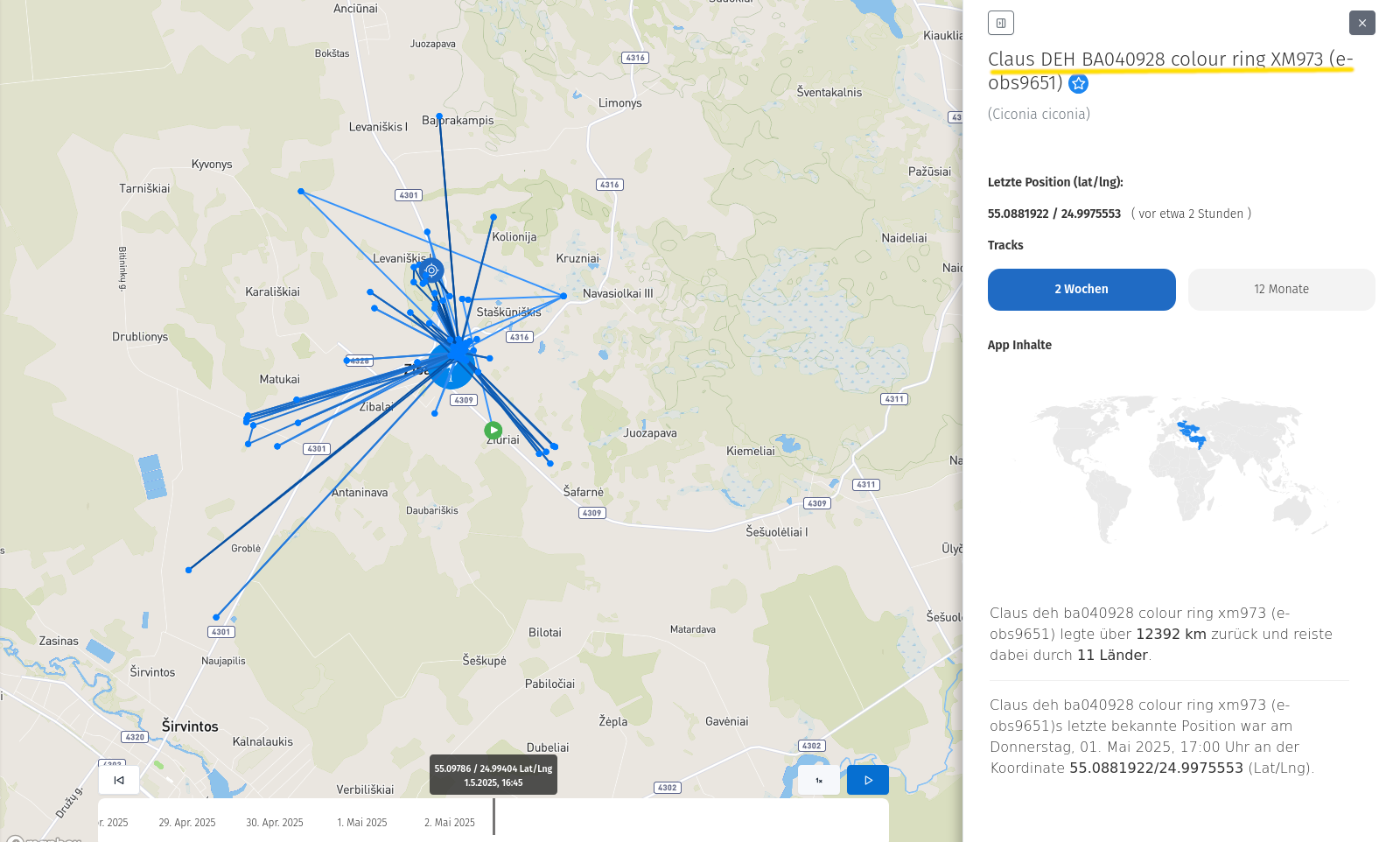Screen dimensions: 1400x842
Task: Click the large blue cluster circle on the map
Action: pyautogui.click(x=451, y=365)
